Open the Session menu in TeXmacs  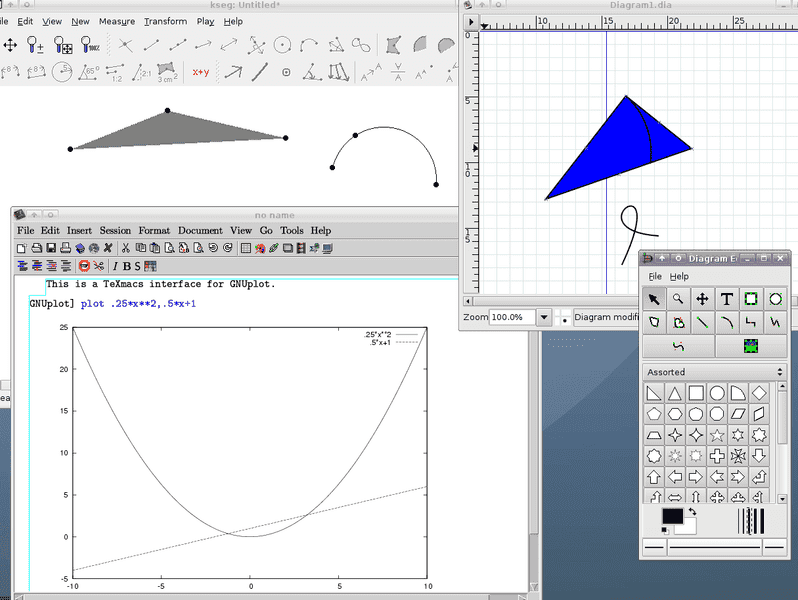click(115, 230)
